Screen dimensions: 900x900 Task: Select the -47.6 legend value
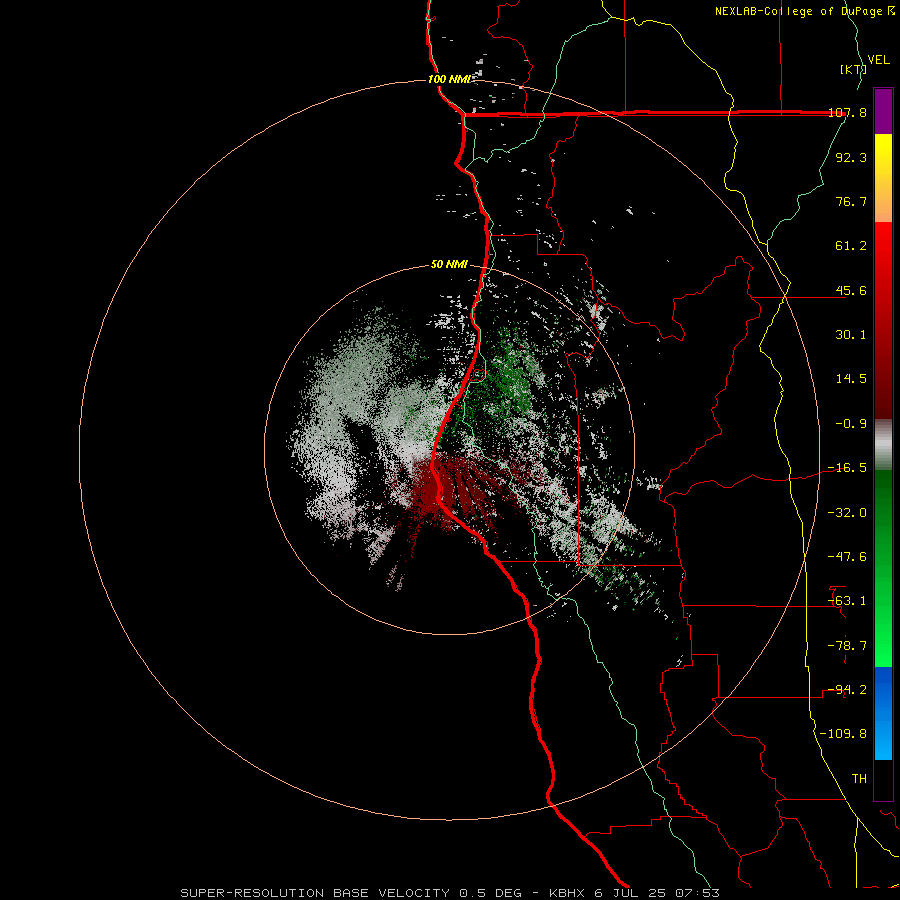tap(847, 557)
